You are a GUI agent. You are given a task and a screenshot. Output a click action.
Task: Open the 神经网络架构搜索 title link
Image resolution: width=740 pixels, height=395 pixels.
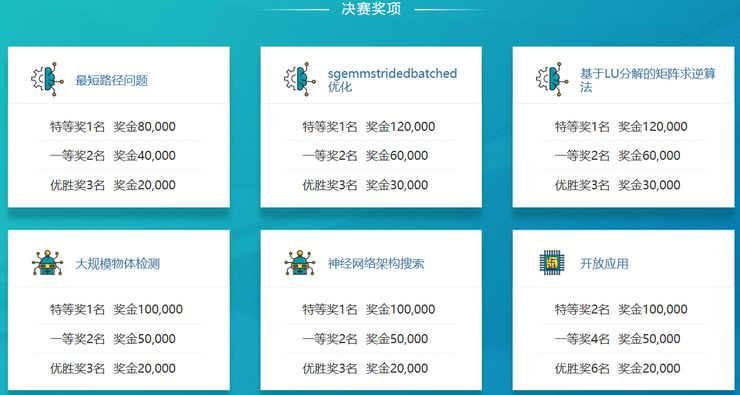[x=376, y=264]
